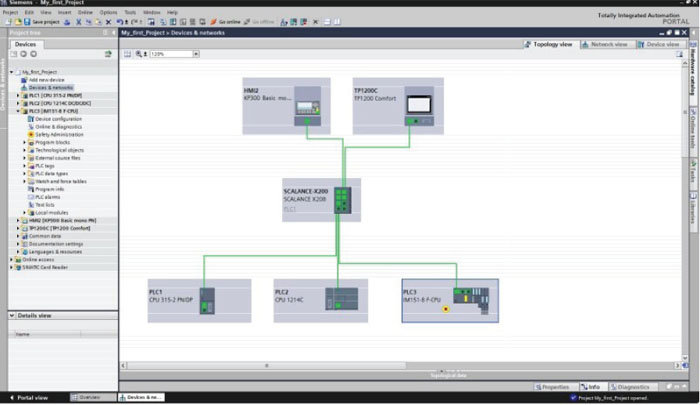Click the horizontal scrollbar in topology view
This screenshot has height=405, width=700.
pyautogui.click(x=267, y=365)
